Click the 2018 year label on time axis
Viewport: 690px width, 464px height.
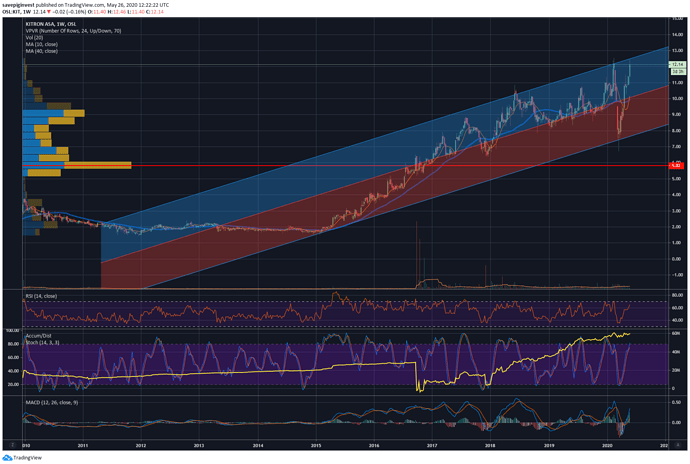pyautogui.click(x=490, y=446)
